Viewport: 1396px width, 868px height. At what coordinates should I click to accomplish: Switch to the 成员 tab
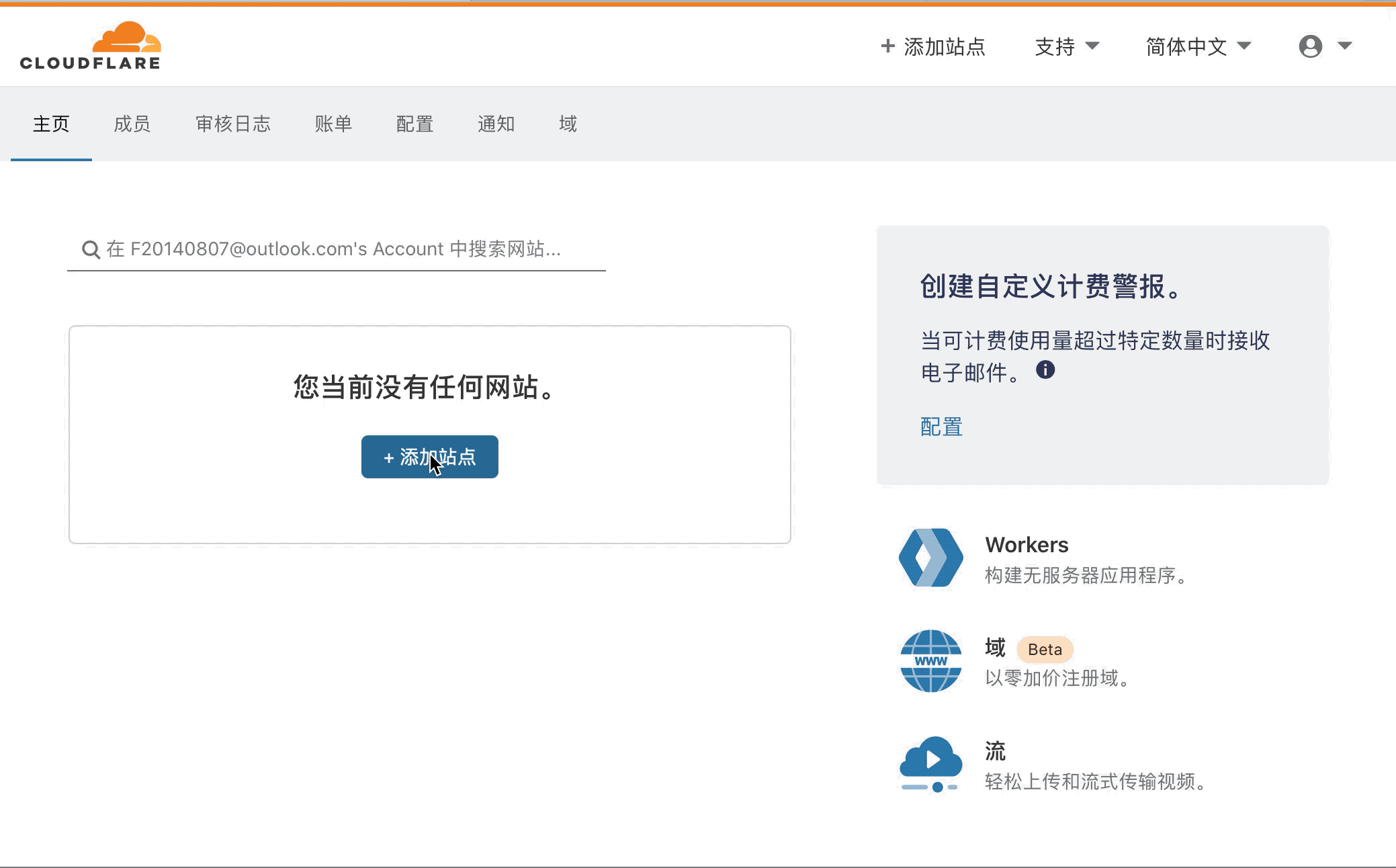[x=132, y=124]
